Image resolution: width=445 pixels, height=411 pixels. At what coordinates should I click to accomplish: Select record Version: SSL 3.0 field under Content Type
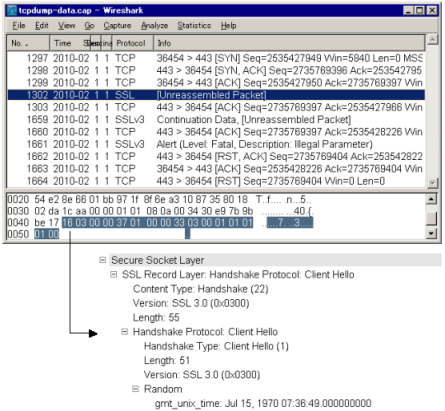coord(191,303)
